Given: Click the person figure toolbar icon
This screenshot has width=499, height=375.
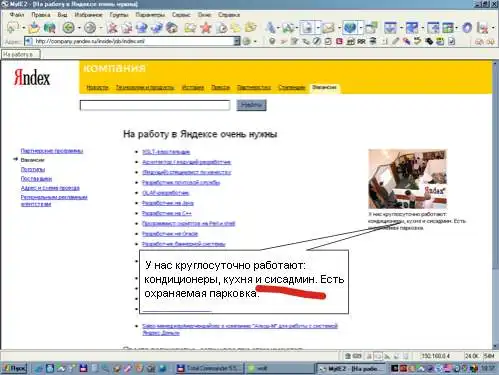Looking at the screenshot, I should tap(272, 28).
